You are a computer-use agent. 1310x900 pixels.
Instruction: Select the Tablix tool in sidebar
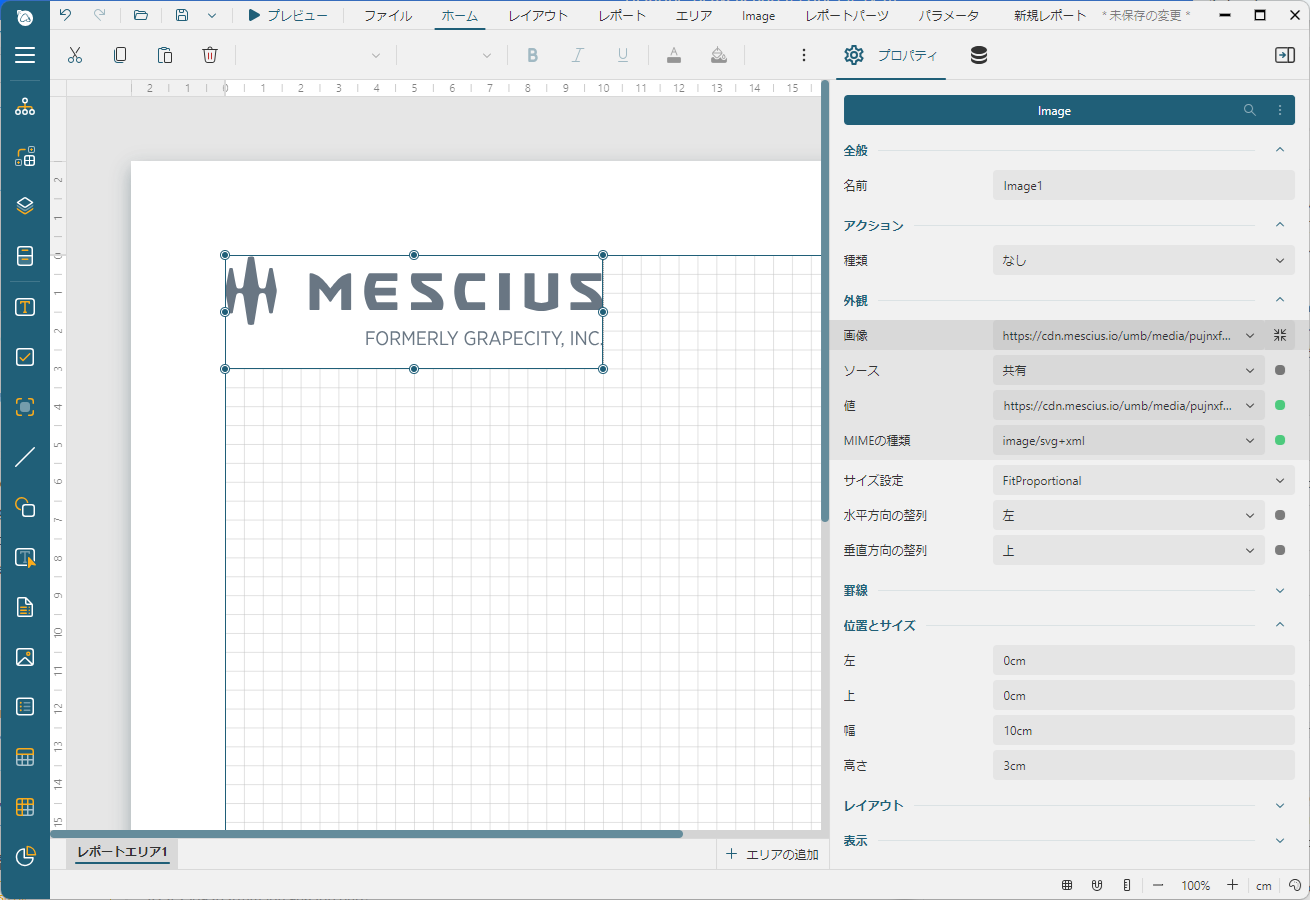click(25, 806)
